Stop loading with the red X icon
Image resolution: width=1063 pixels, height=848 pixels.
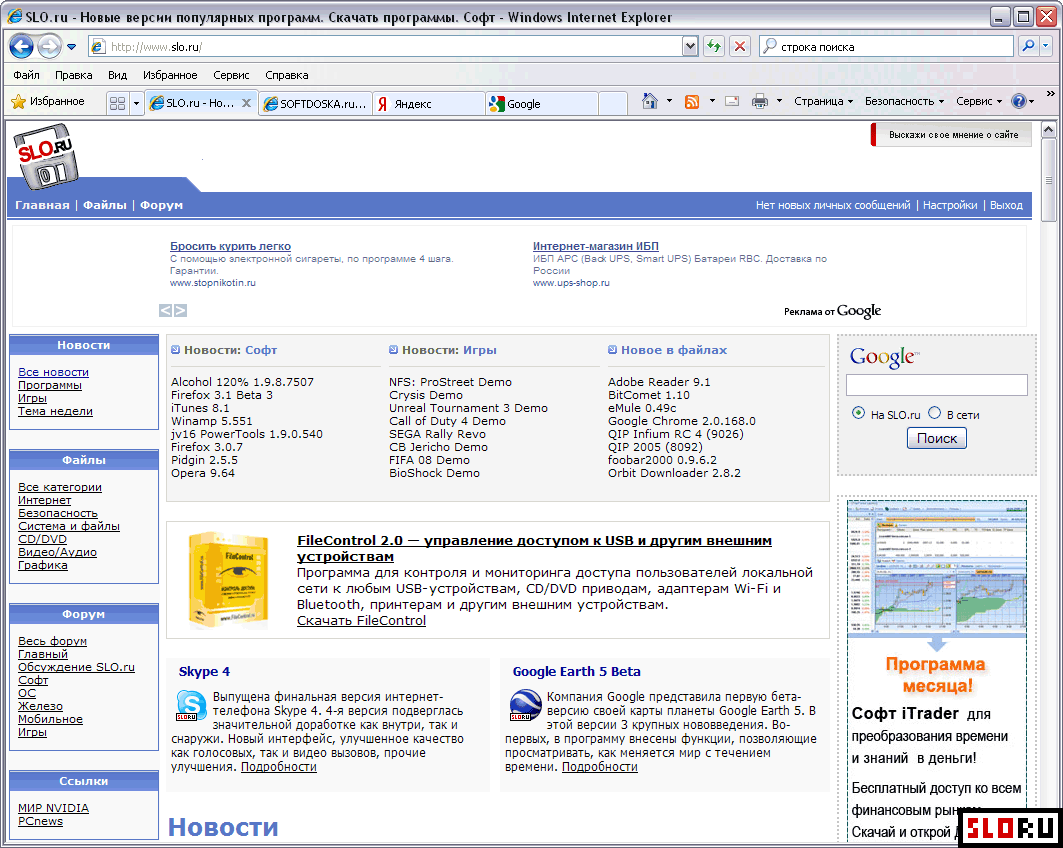click(740, 46)
